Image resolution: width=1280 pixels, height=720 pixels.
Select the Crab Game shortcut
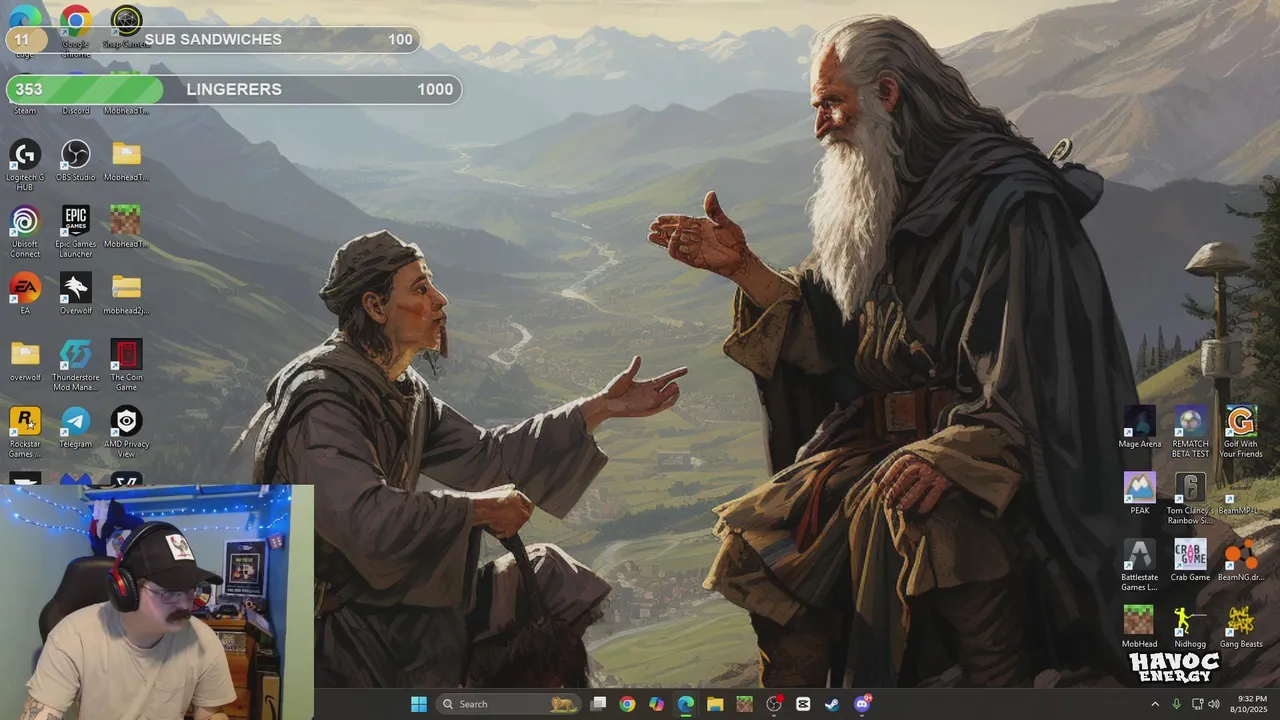pyautogui.click(x=1190, y=561)
